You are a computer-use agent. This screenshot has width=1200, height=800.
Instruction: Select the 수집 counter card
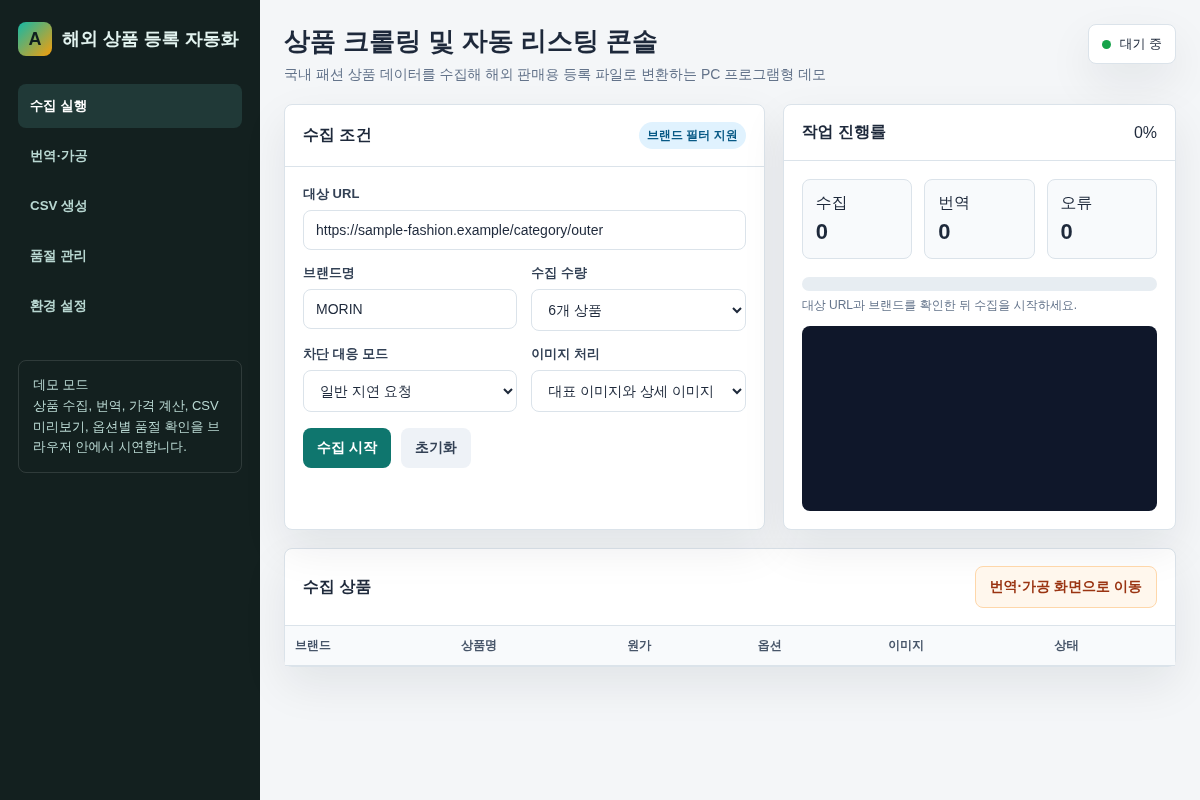(857, 219)
